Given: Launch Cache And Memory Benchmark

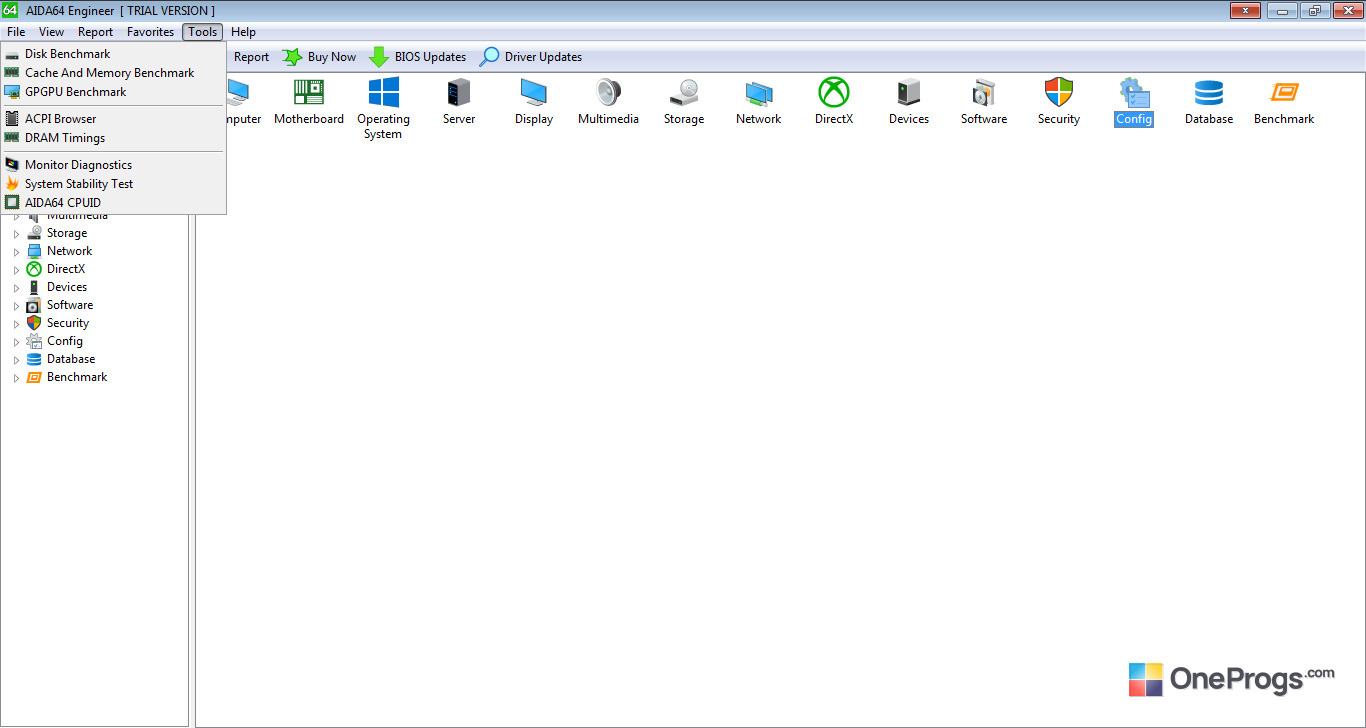Looking at the screenshot, I should point(114,73).
